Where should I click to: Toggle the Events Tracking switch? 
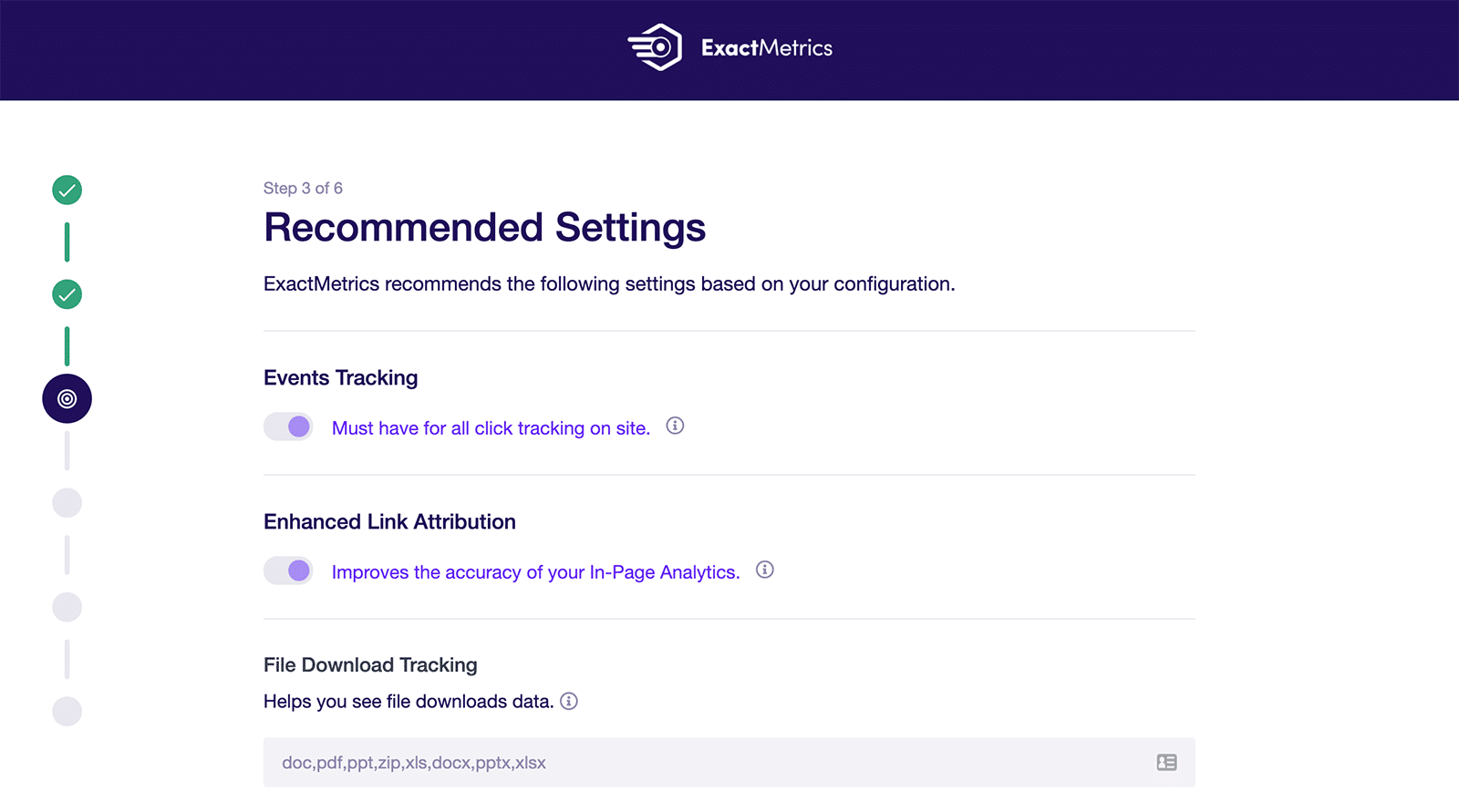(288, 427)
